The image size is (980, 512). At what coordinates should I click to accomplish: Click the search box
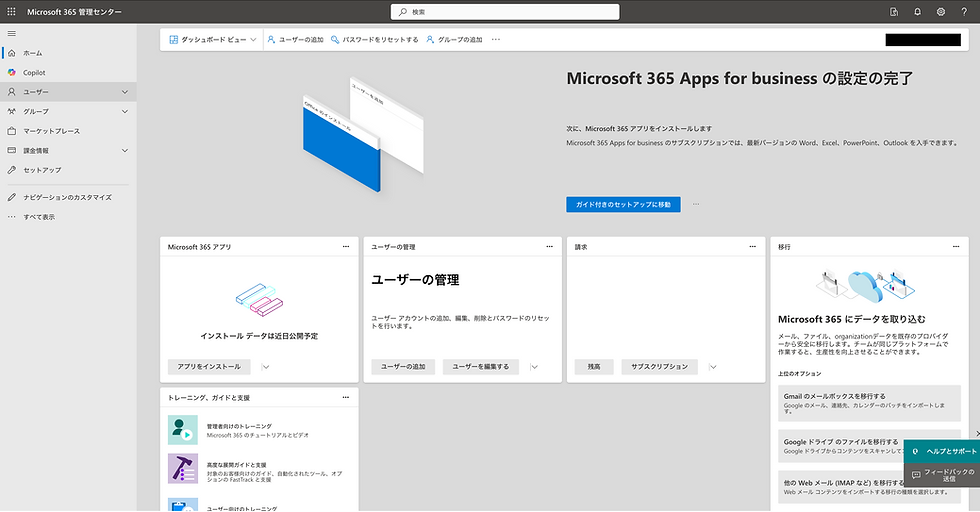[x=505, y=12]
